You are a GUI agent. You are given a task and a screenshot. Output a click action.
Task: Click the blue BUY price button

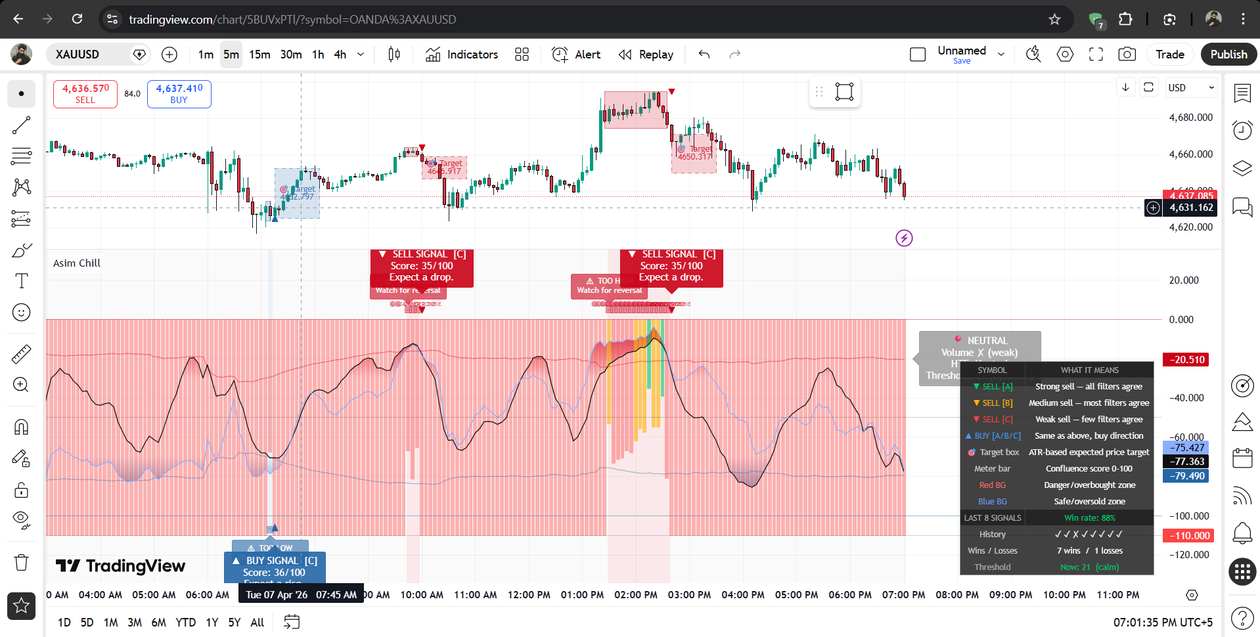point(179,94)
